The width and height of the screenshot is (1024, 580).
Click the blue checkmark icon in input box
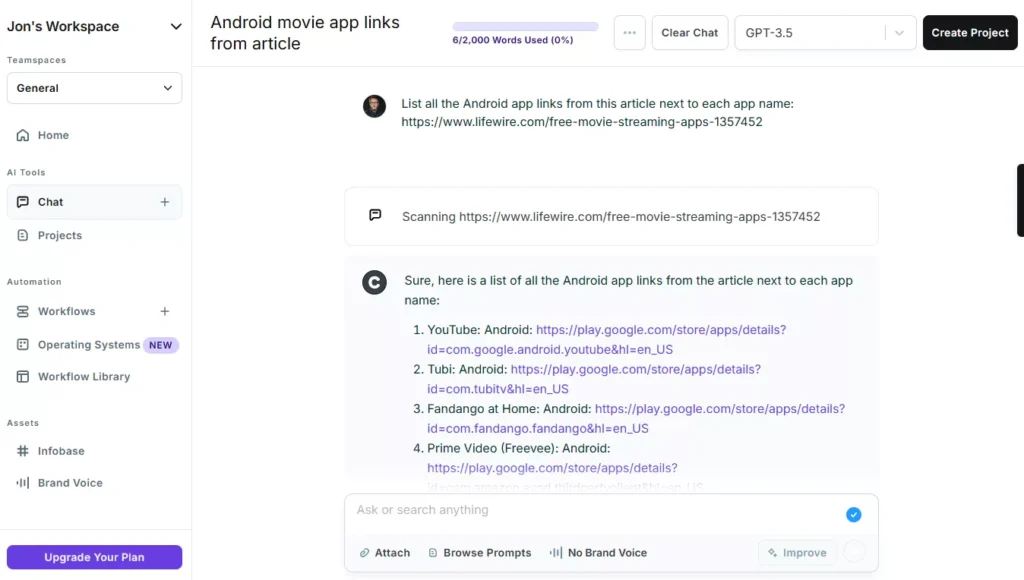(853, 515)
